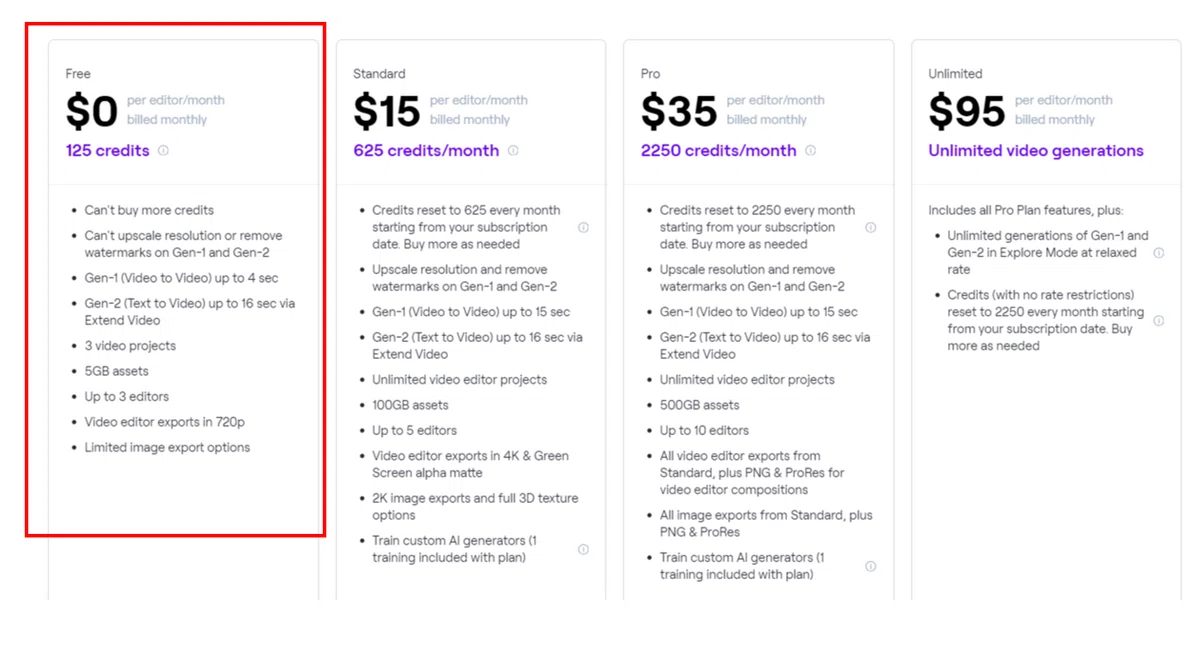The height and width of the screenshot is (654, 1200).
Task: Show info about credits with no rate restrictions
Action: [1159, 321]
